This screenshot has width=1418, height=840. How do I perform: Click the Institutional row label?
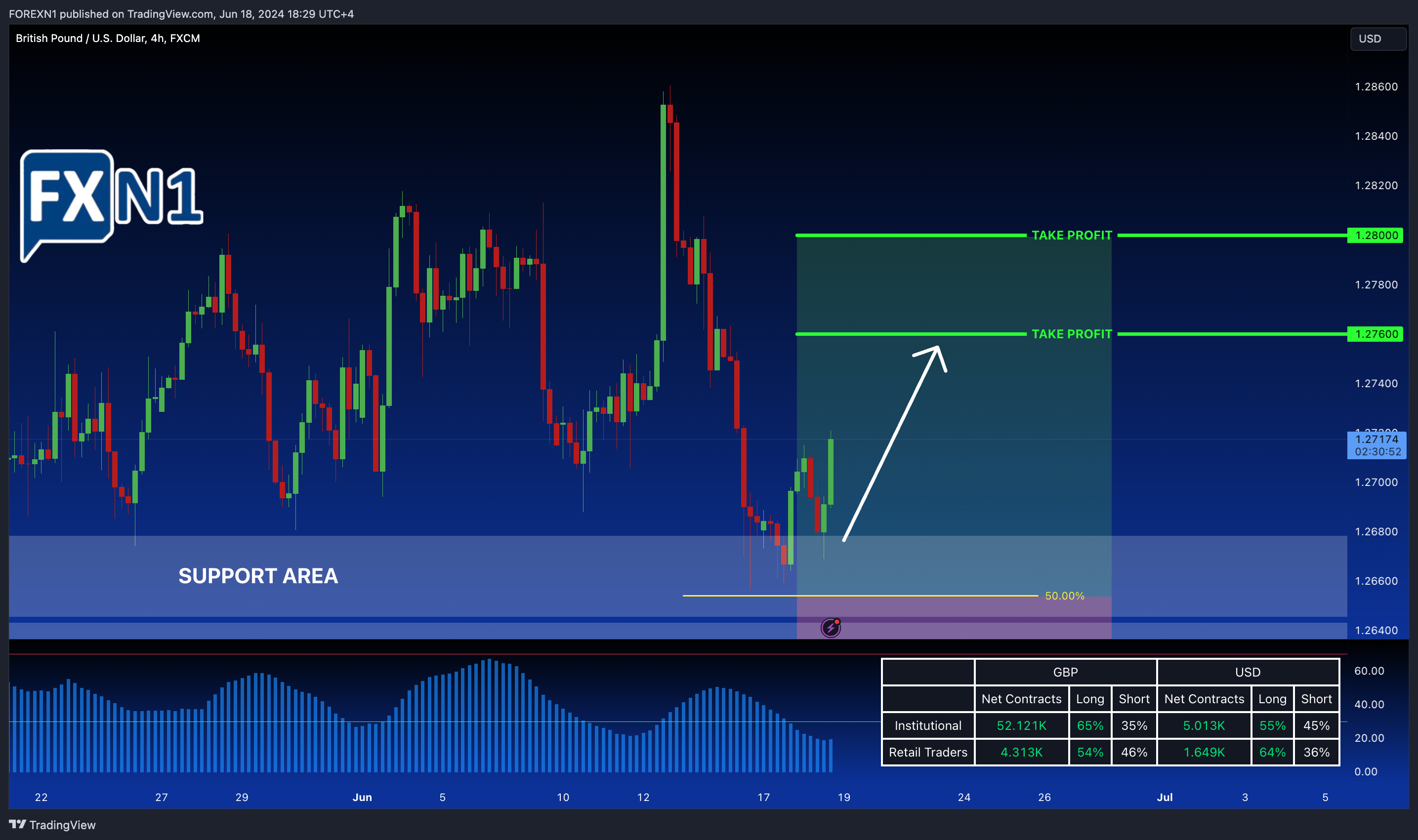(927, 725)
